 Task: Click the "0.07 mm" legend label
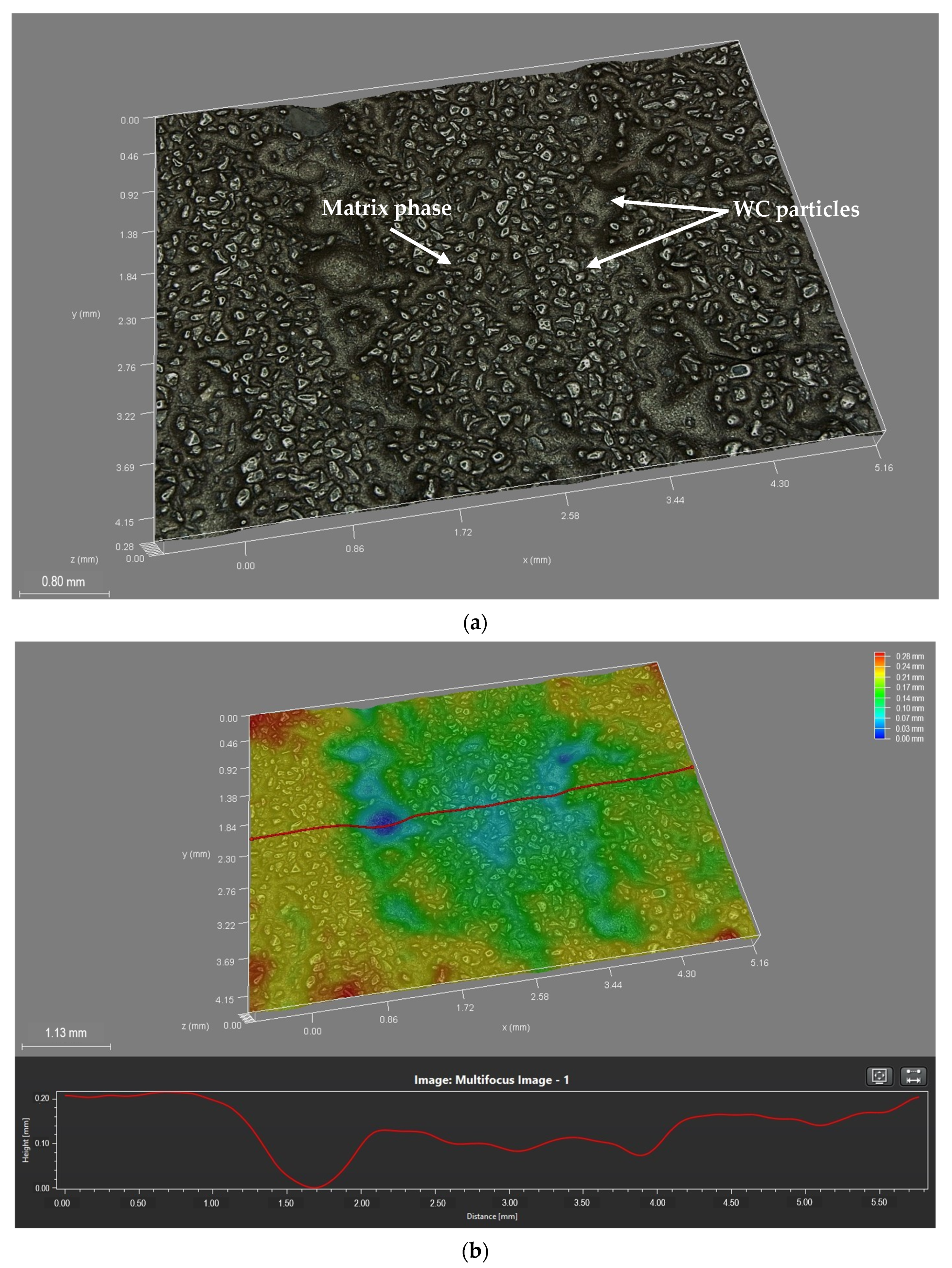point(909,718)
